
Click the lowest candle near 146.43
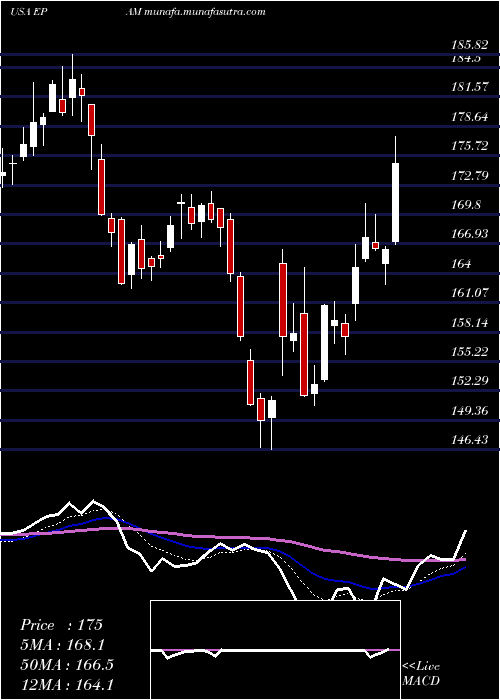[271, 409]
